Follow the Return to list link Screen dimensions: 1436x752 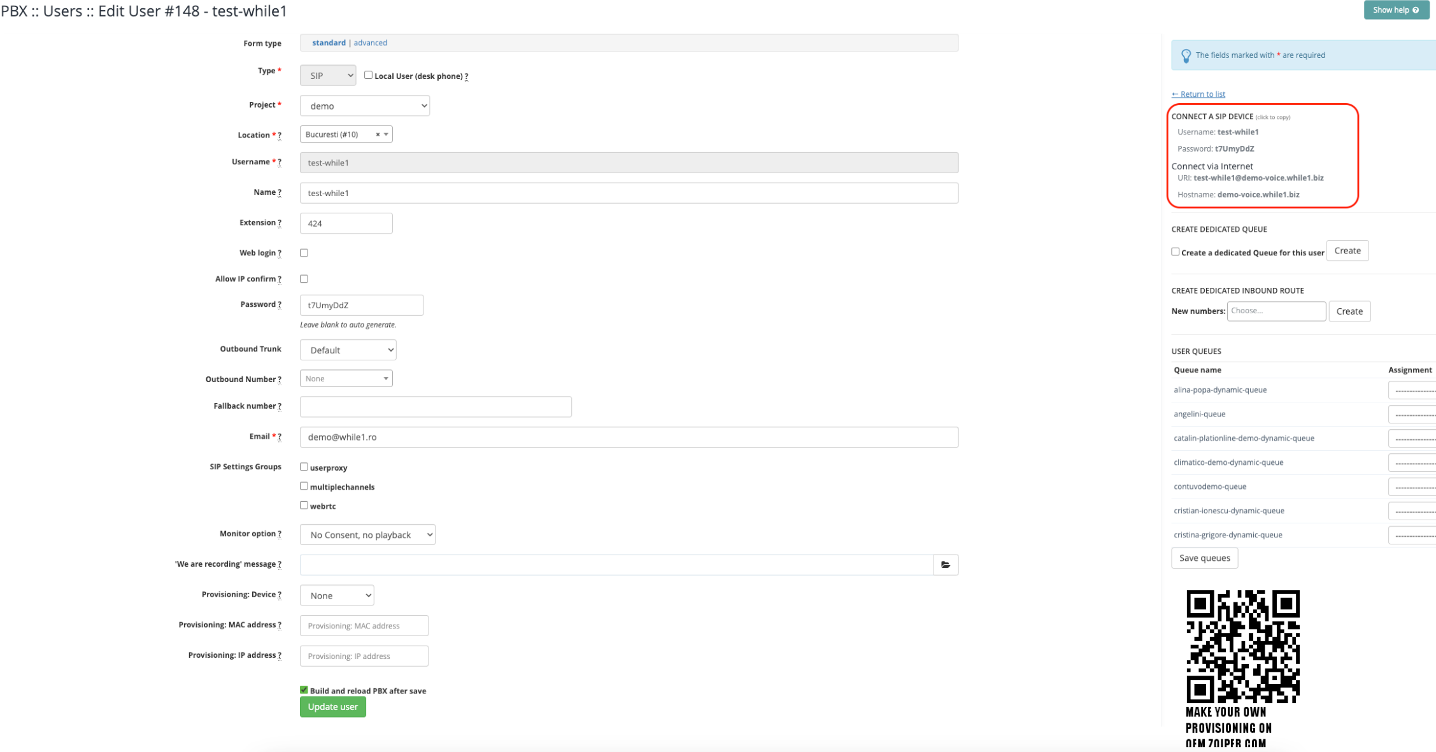pyautogui.click(x=1198, y=94)
